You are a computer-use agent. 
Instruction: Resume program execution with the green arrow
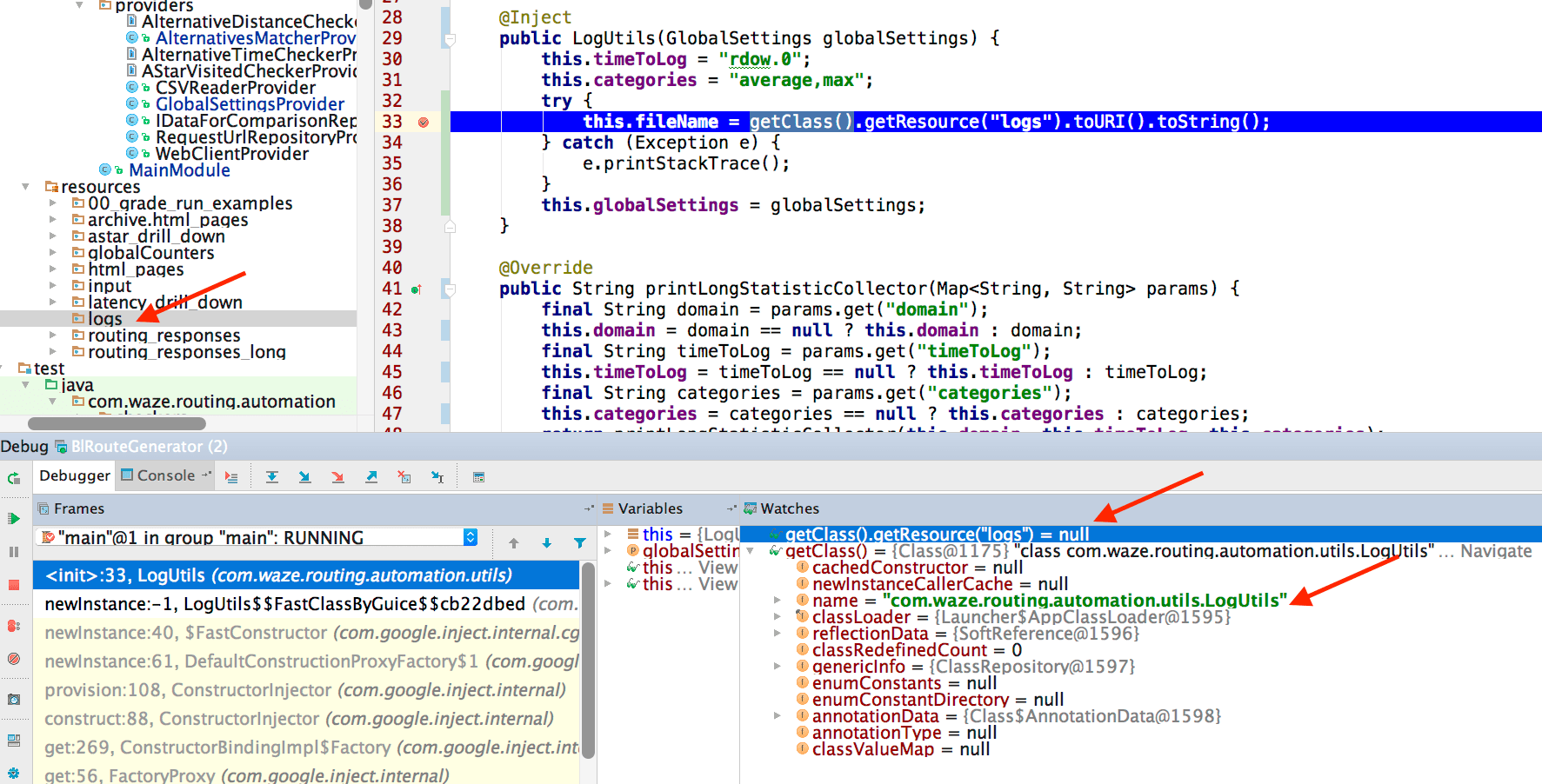click(13, 519)
